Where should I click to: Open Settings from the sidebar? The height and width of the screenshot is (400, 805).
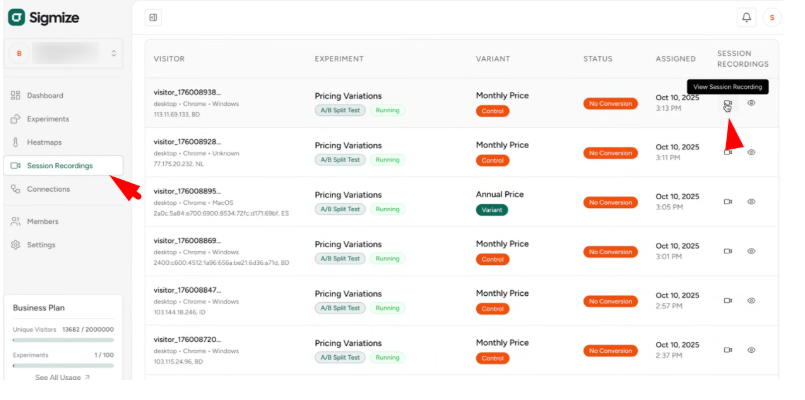coord(41,244)
